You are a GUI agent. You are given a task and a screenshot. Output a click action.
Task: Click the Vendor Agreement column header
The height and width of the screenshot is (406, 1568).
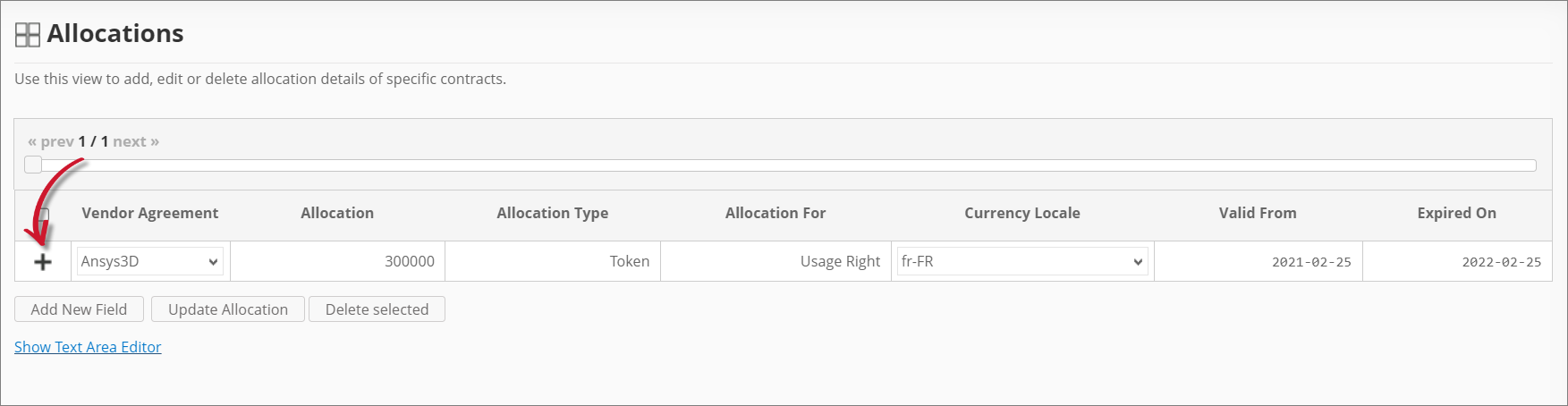tap(149, 213)
